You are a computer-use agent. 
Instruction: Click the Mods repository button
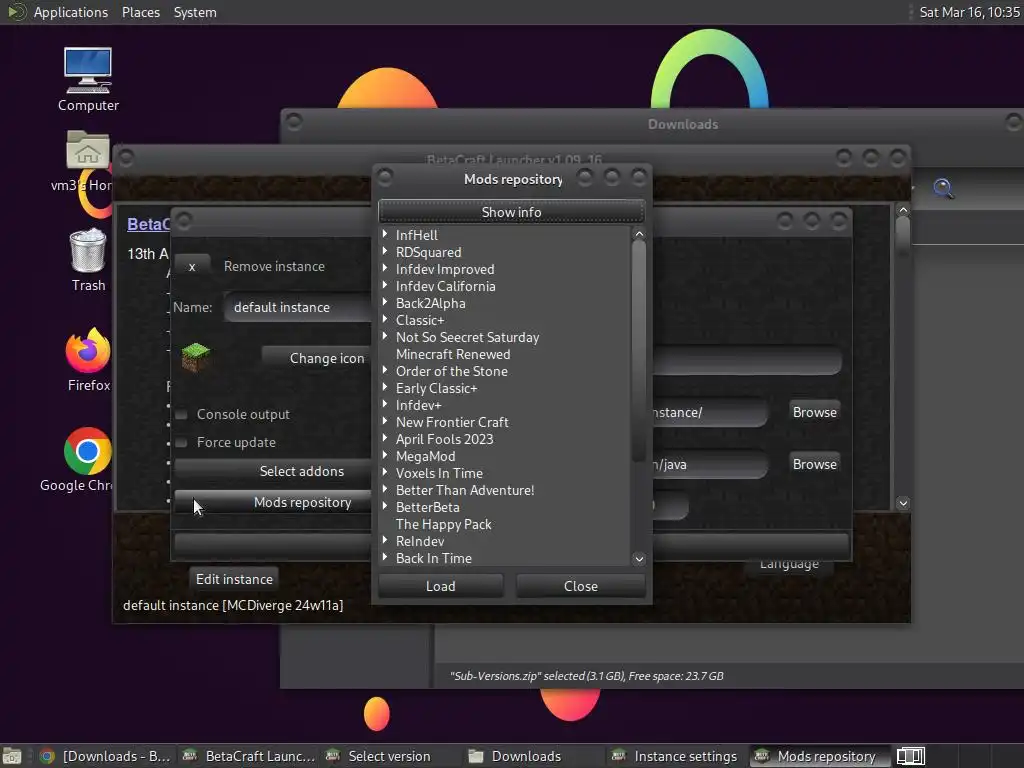tap(274, 502)
